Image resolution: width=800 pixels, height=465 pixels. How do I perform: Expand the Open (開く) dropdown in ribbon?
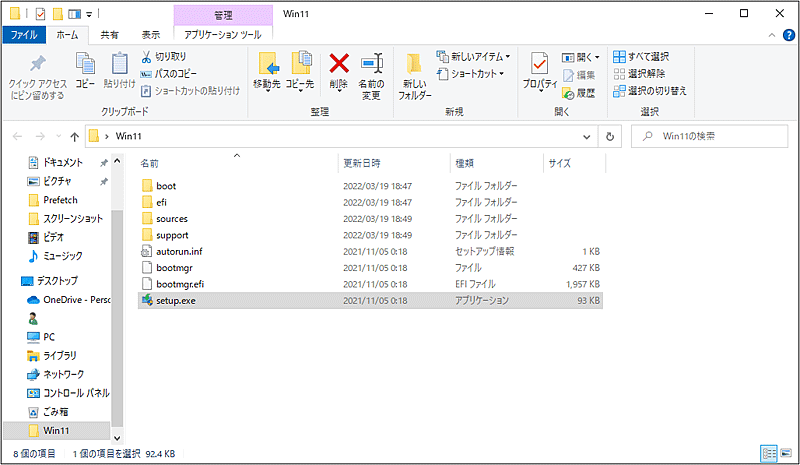[581, 57]
